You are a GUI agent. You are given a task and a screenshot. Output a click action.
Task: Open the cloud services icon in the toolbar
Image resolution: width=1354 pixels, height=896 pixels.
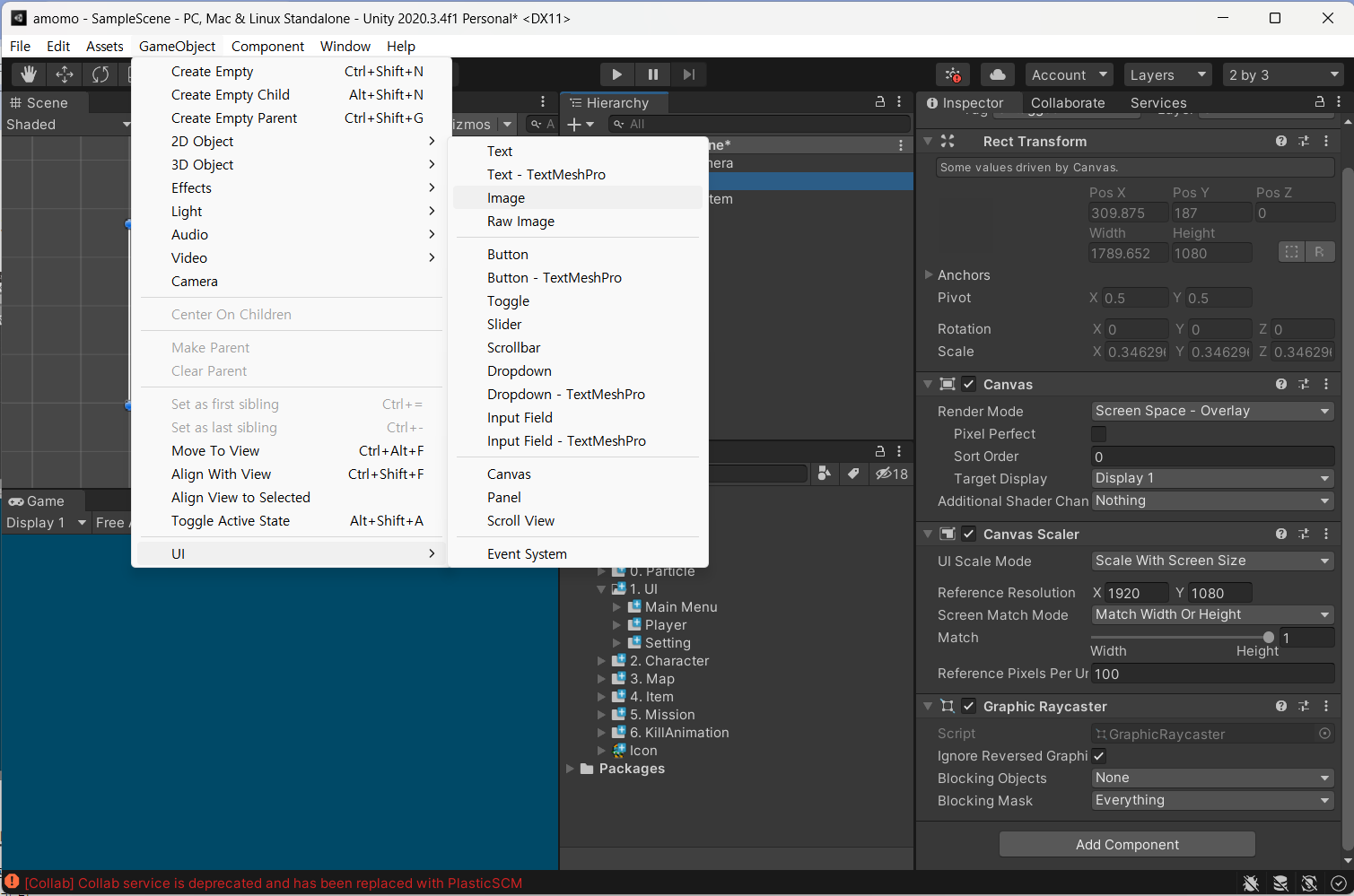click(998, 74)
